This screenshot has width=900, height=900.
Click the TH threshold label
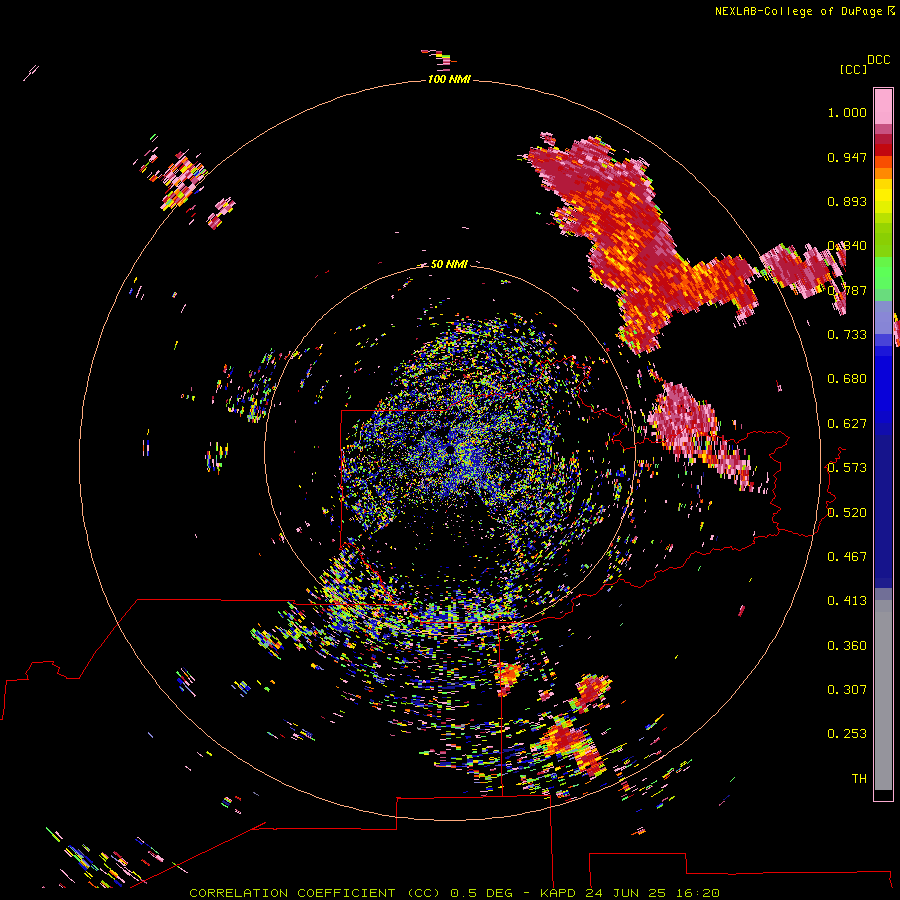[x=859, y=779]
